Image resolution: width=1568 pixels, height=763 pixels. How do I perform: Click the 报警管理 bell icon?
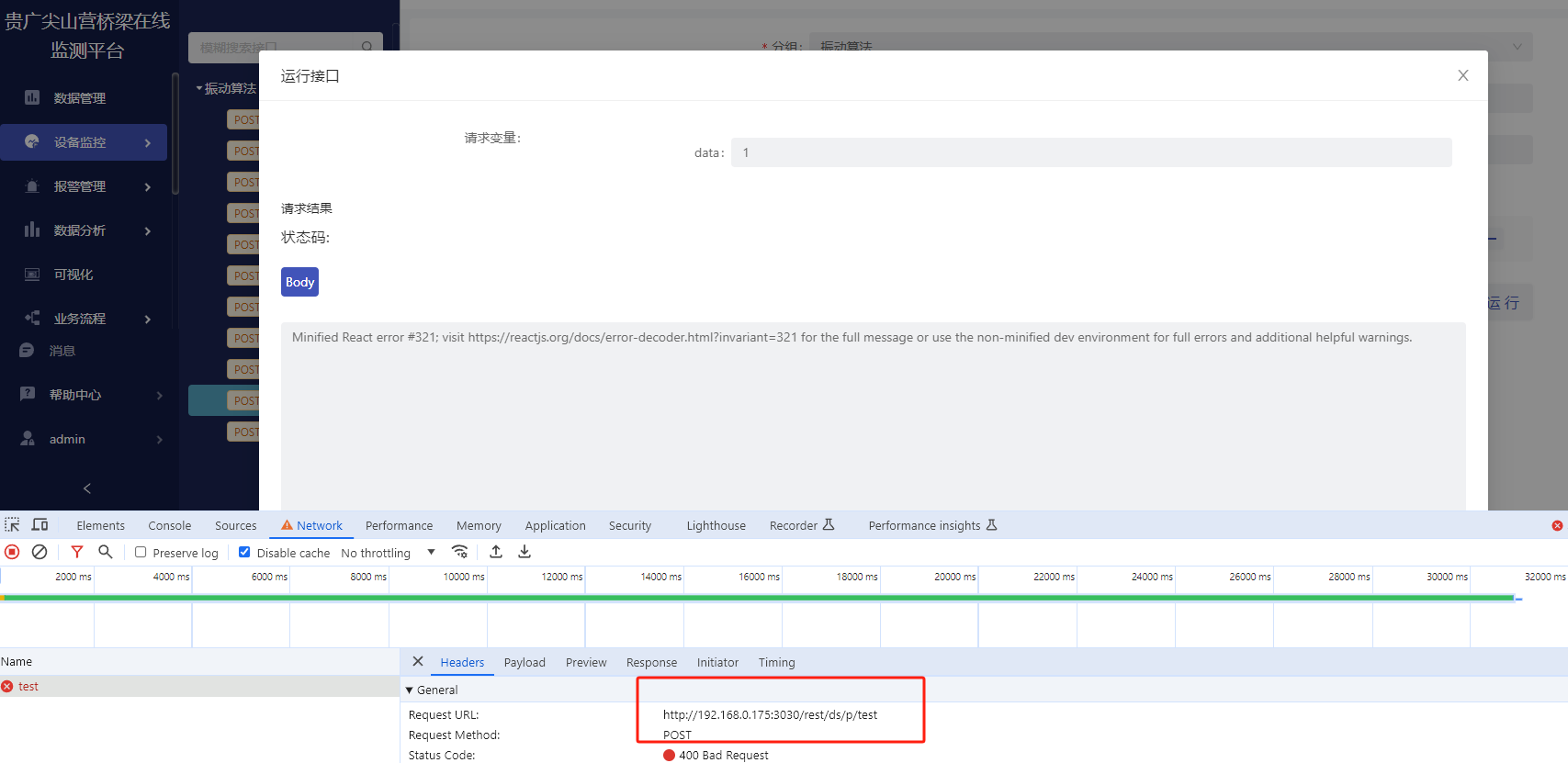click(x=32, y=185)
